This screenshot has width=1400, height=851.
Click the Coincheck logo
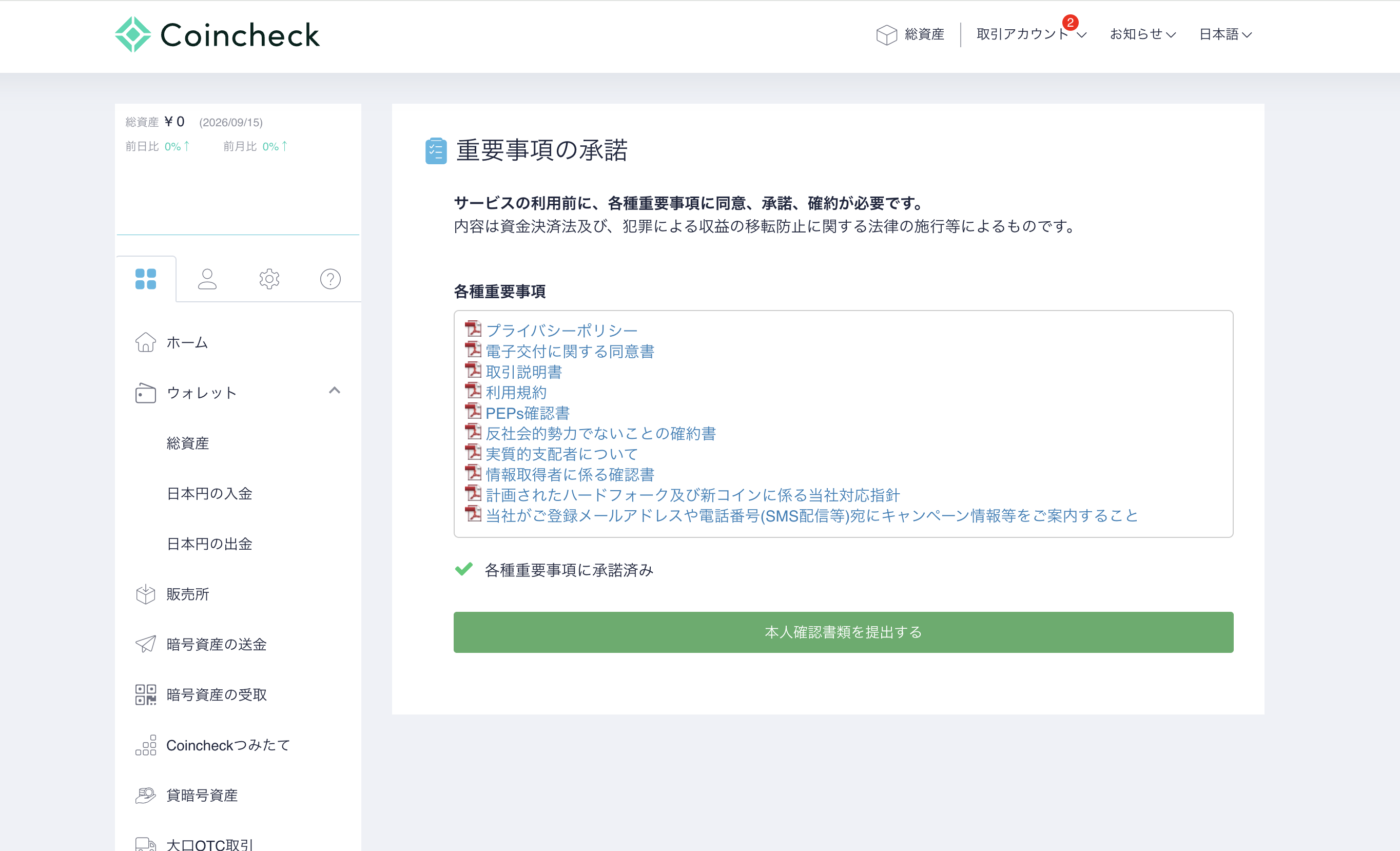tap(218, 35)
